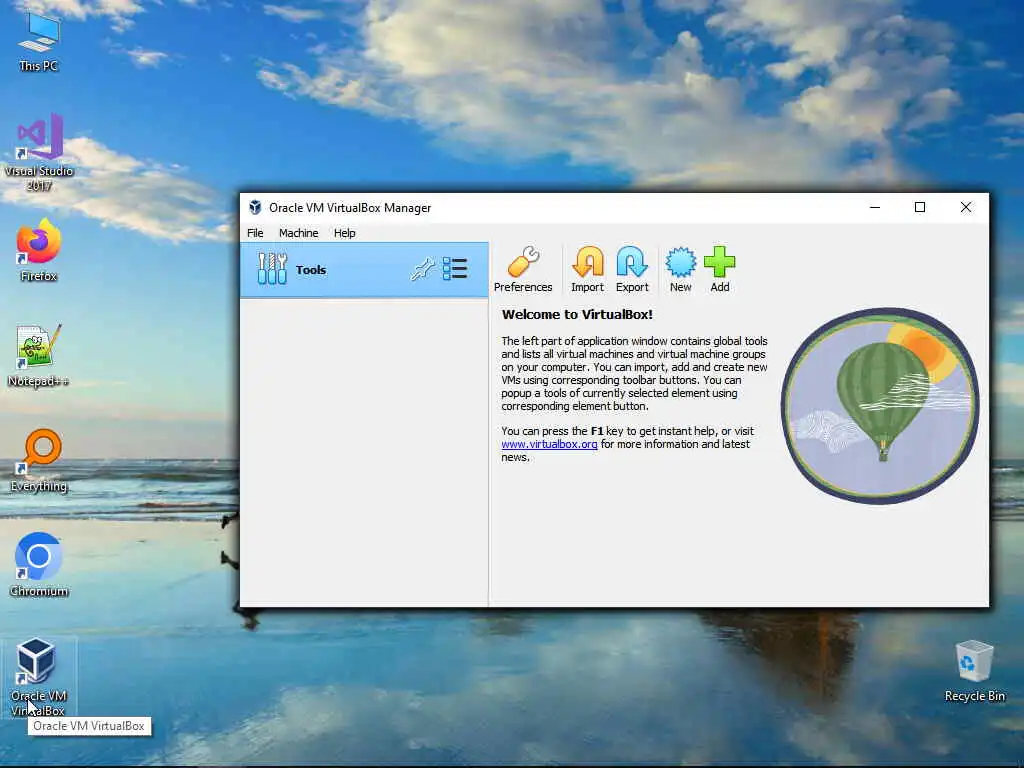Create a New virtual machine

pyautogui.click(x=680, y=269)
